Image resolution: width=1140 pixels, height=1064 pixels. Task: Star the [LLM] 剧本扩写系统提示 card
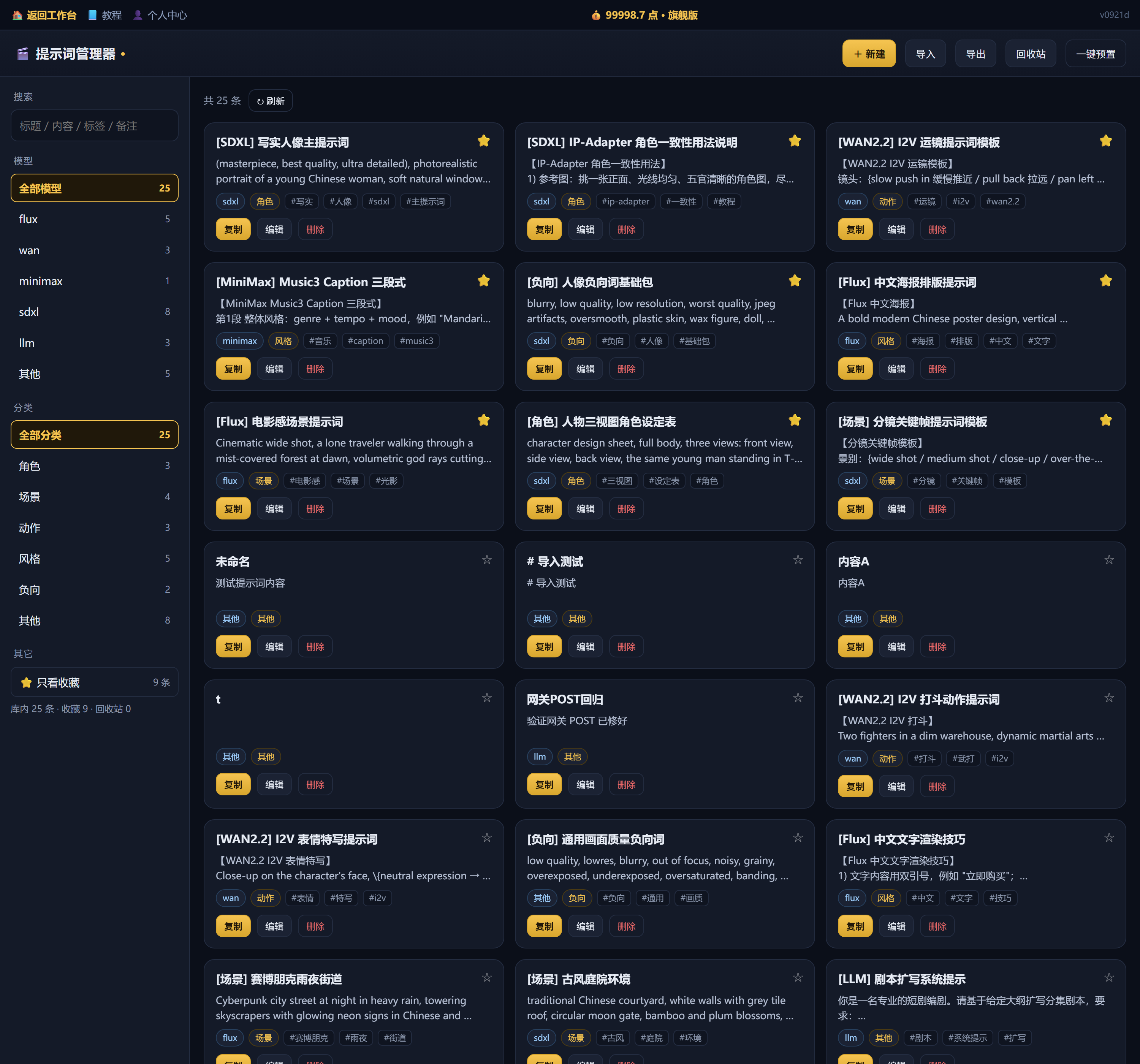pos(1109,977)
